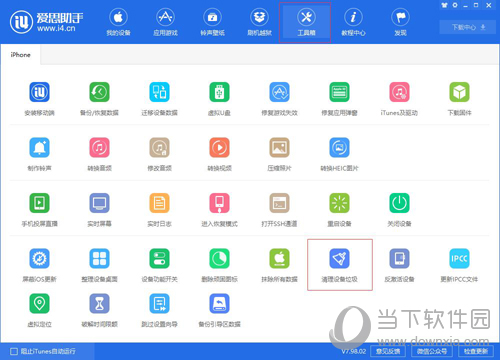
Task: Launch the 转换视频 convert video tool
Action: tap(219, 154)
